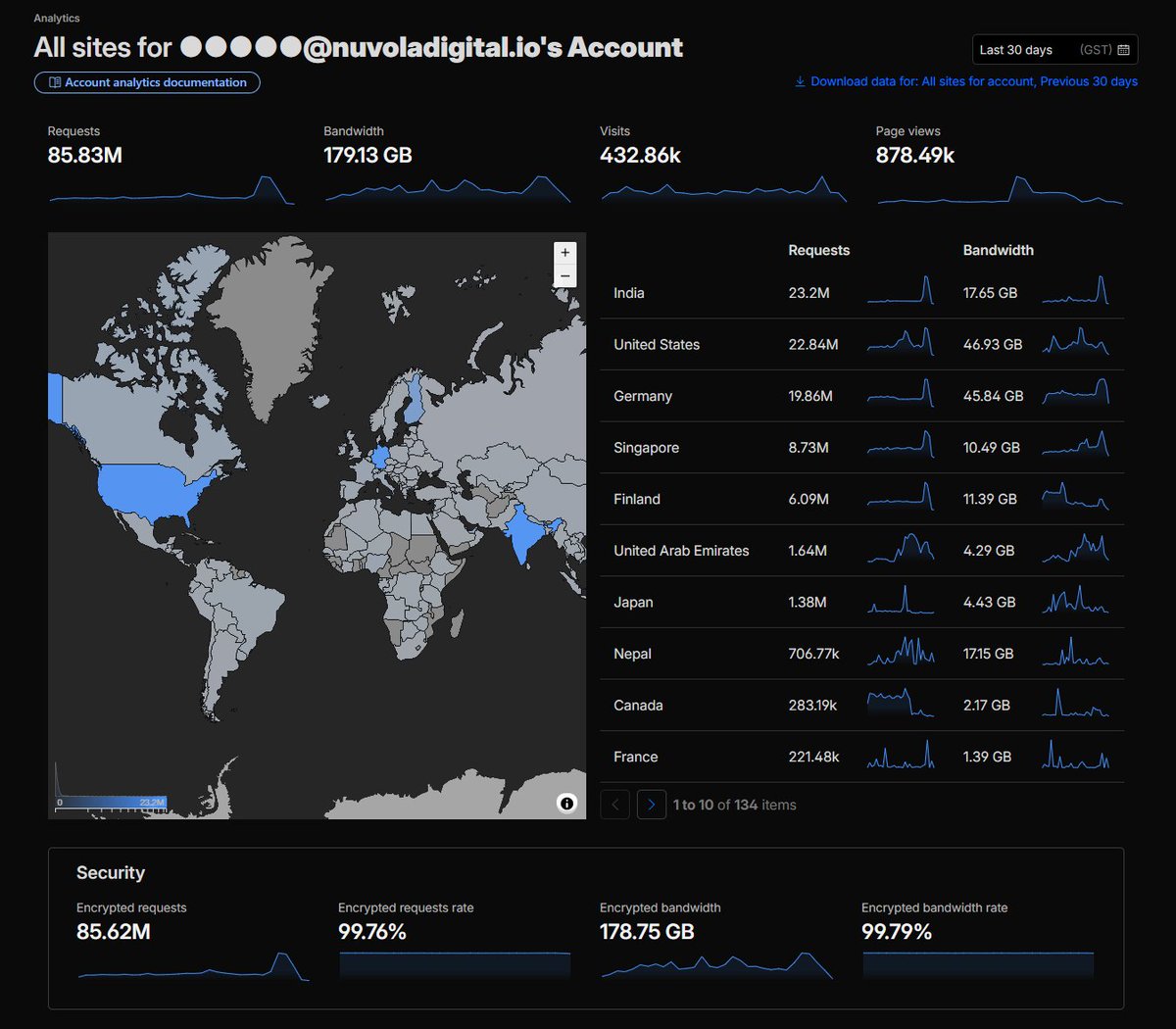This screenshot has width=1176, height=1029.
Task: Zoom out on the world map
Action: tap(564, 276)
